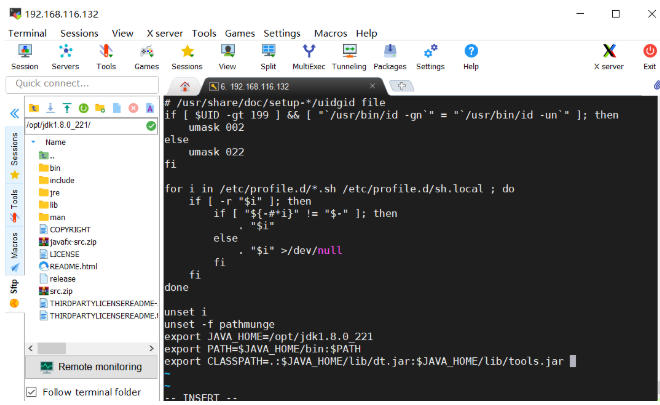Switch to the Sftp side tab
The image size is (660, 405).
[x=15, y=293]
